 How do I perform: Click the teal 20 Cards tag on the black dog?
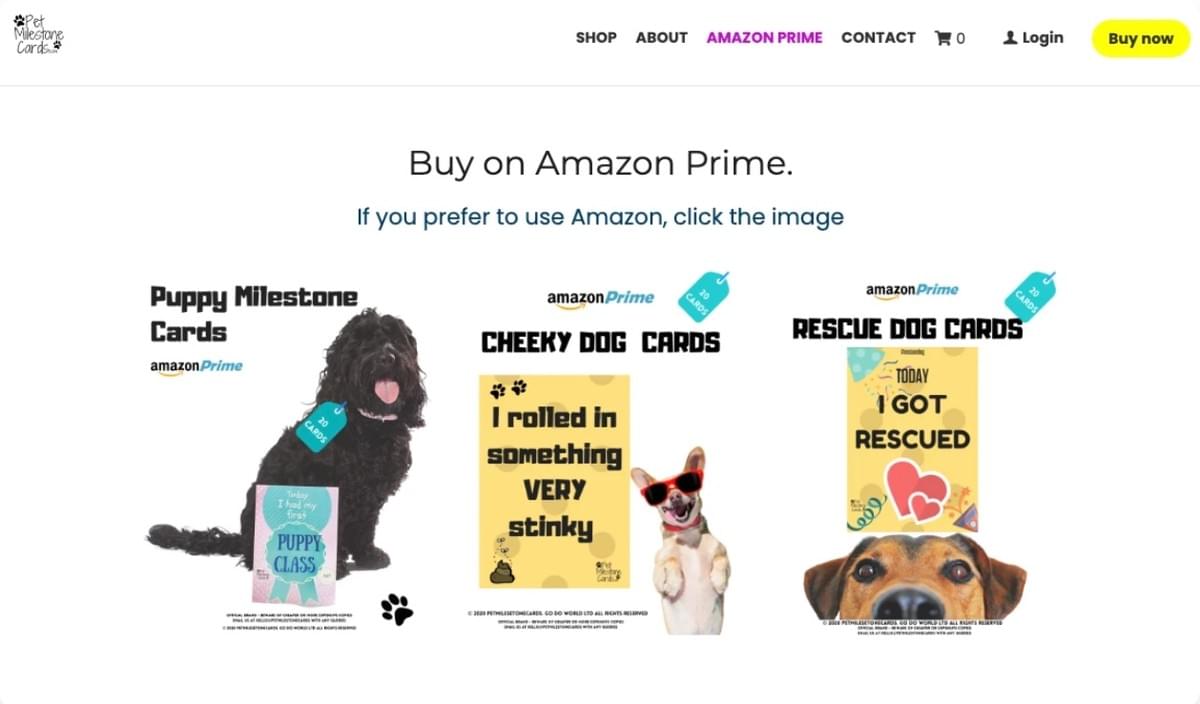coord(321,426)
